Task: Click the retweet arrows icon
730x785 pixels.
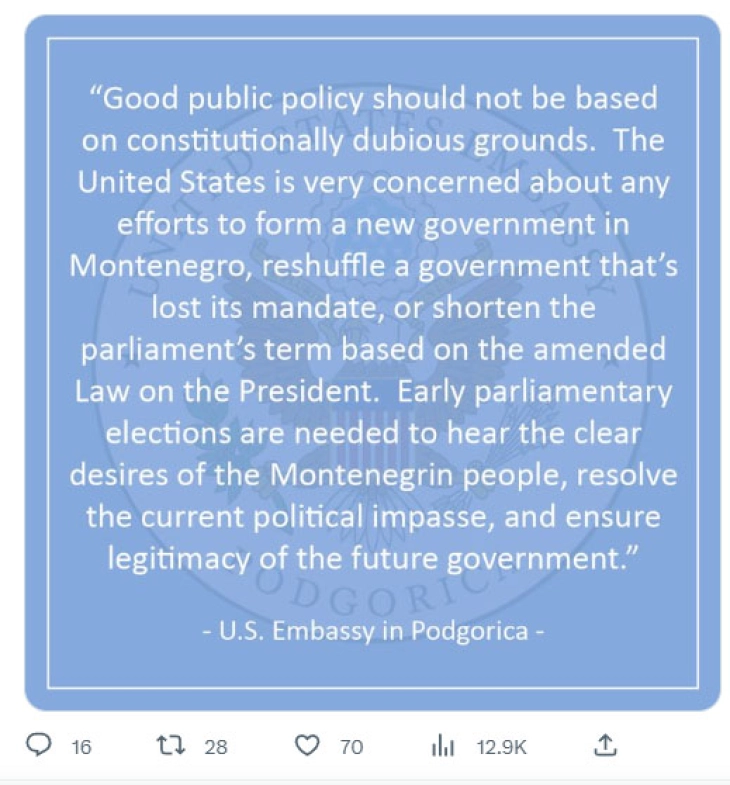Action: 172,745
